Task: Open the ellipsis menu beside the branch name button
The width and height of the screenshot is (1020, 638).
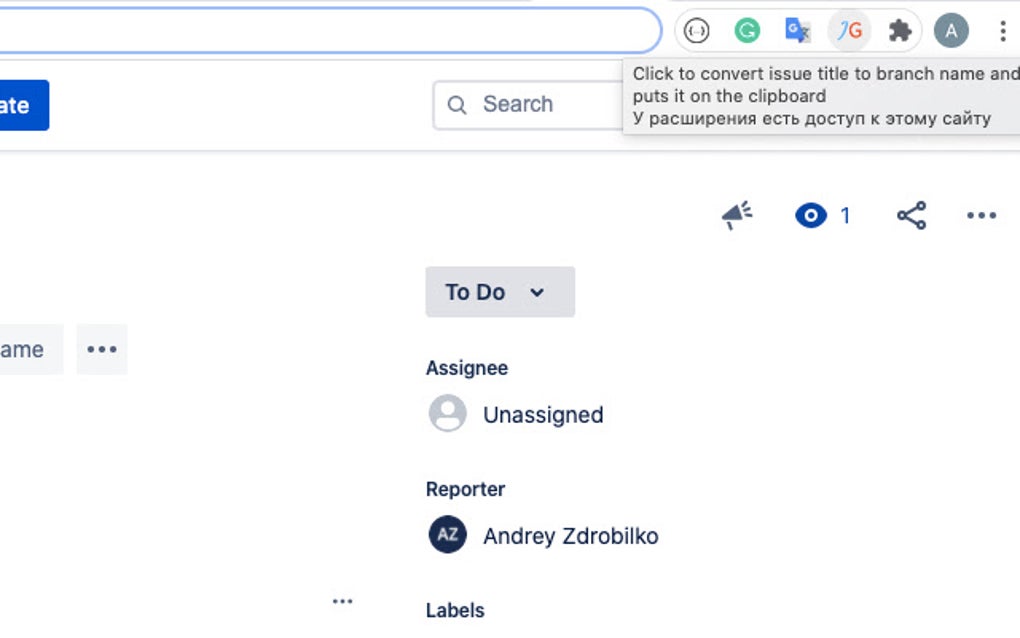Action: coord(102,349)
